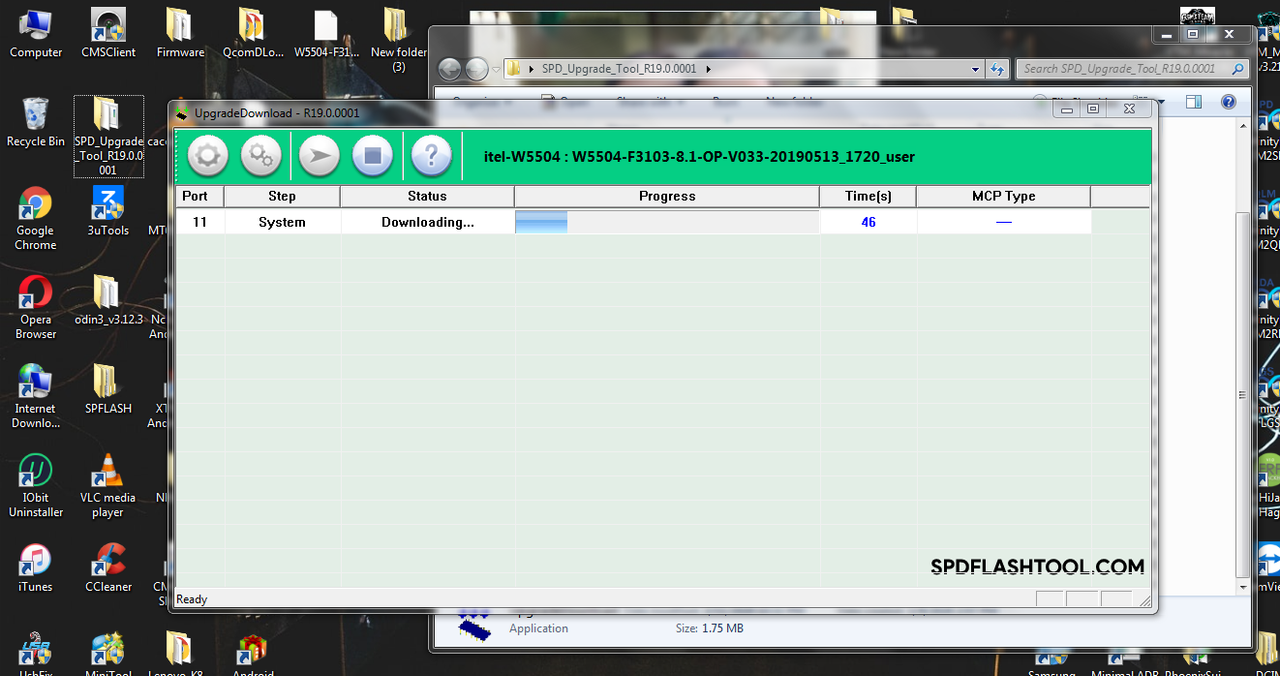Image resolution: width=1280 pixels, height=676 pixels.
Task: Open Explorer view options dropdown arrow
Action: tap(1162, 102)
